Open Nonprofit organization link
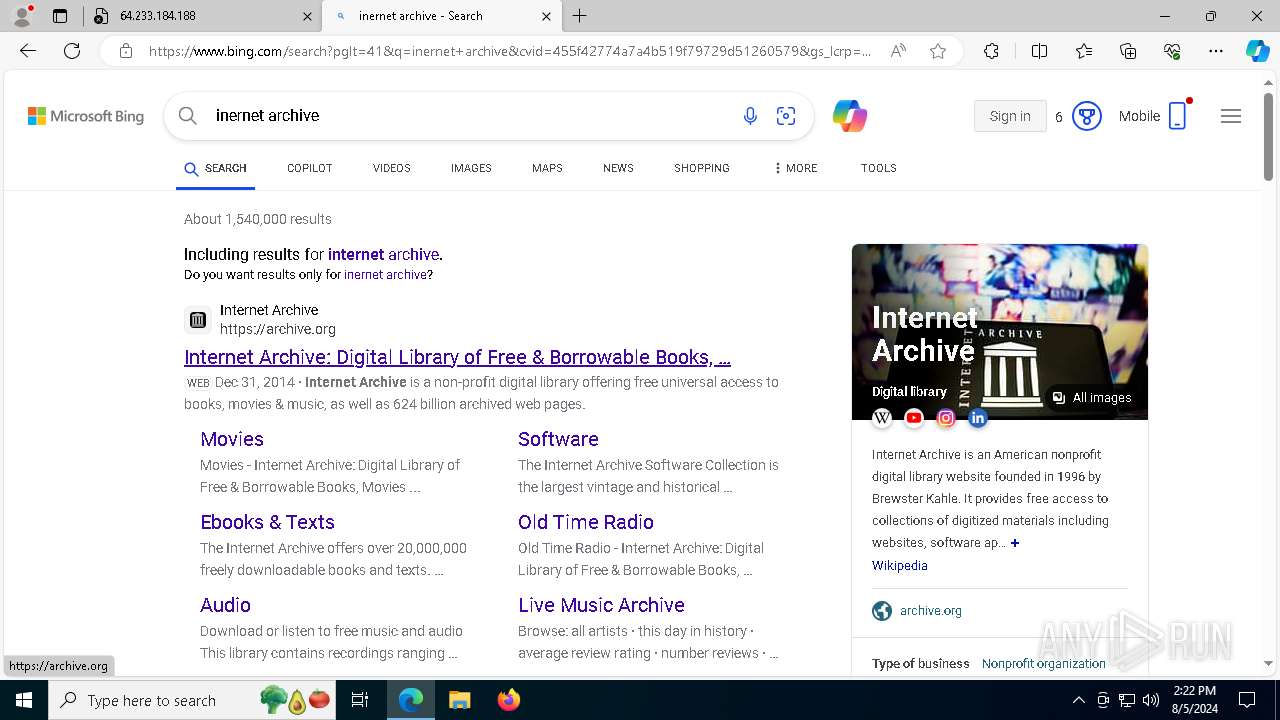1280x720 pixels. tap(1044, 664)
